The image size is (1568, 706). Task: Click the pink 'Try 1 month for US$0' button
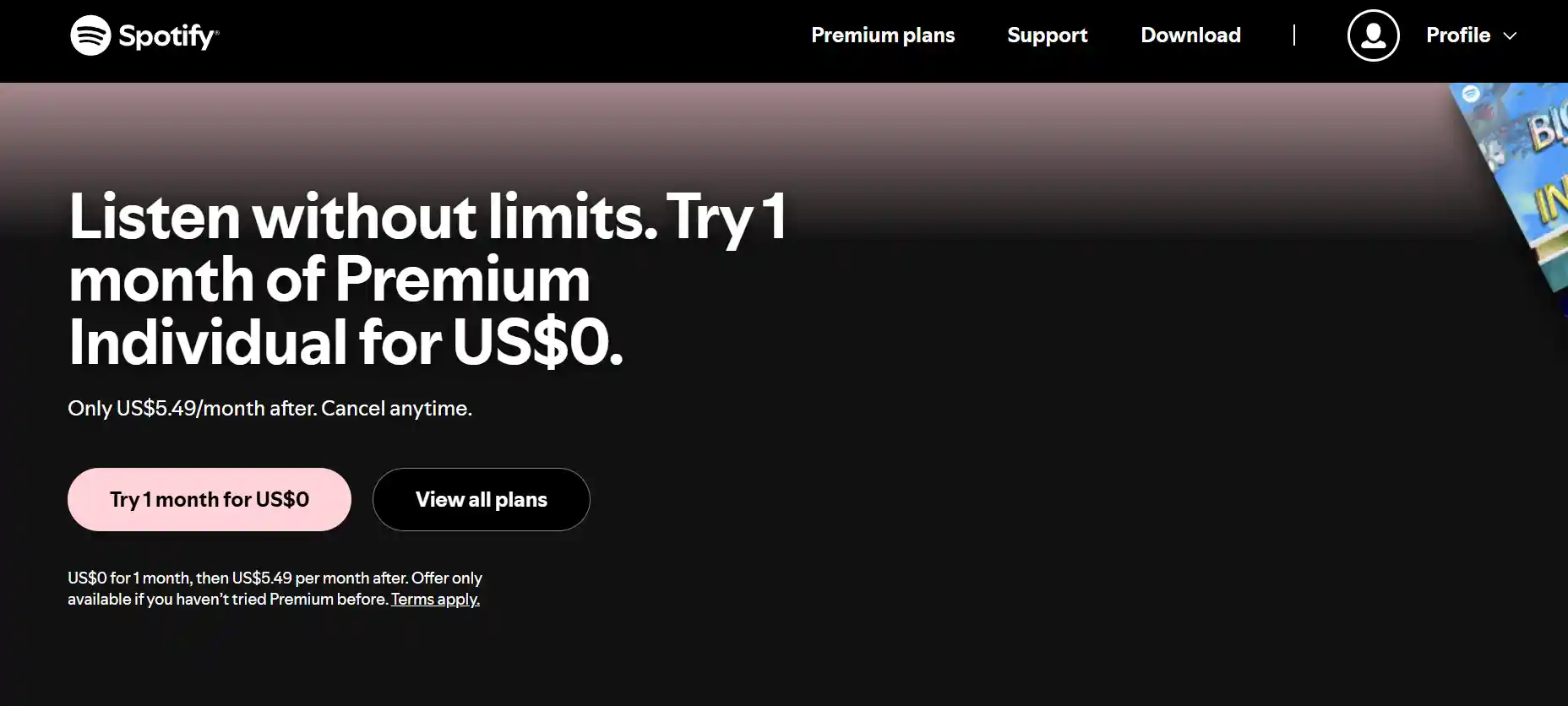click(210, 499)
